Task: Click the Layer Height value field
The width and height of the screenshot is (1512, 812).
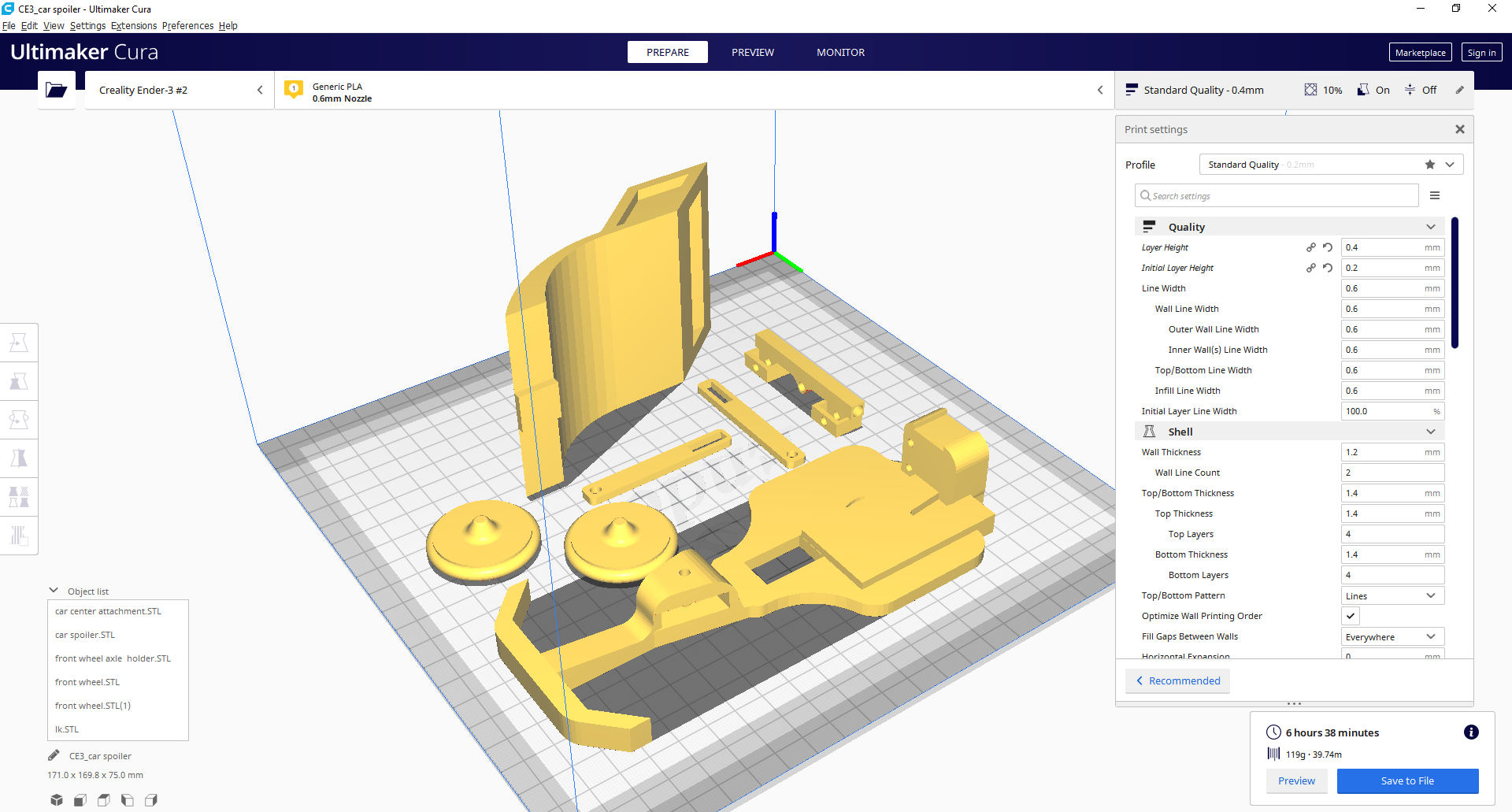Action: coord(1393,247)
